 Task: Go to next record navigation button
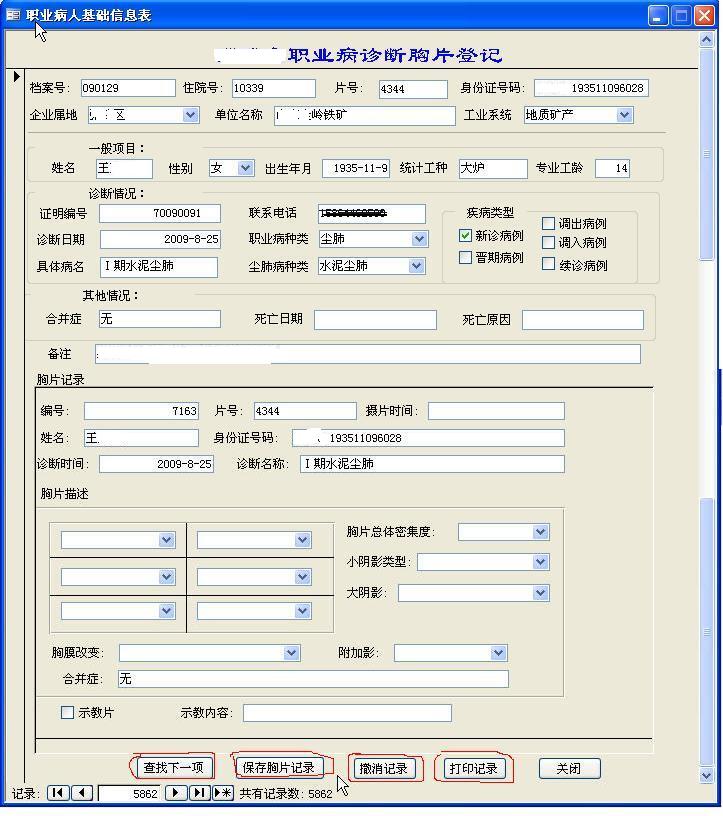pos(175,793)
